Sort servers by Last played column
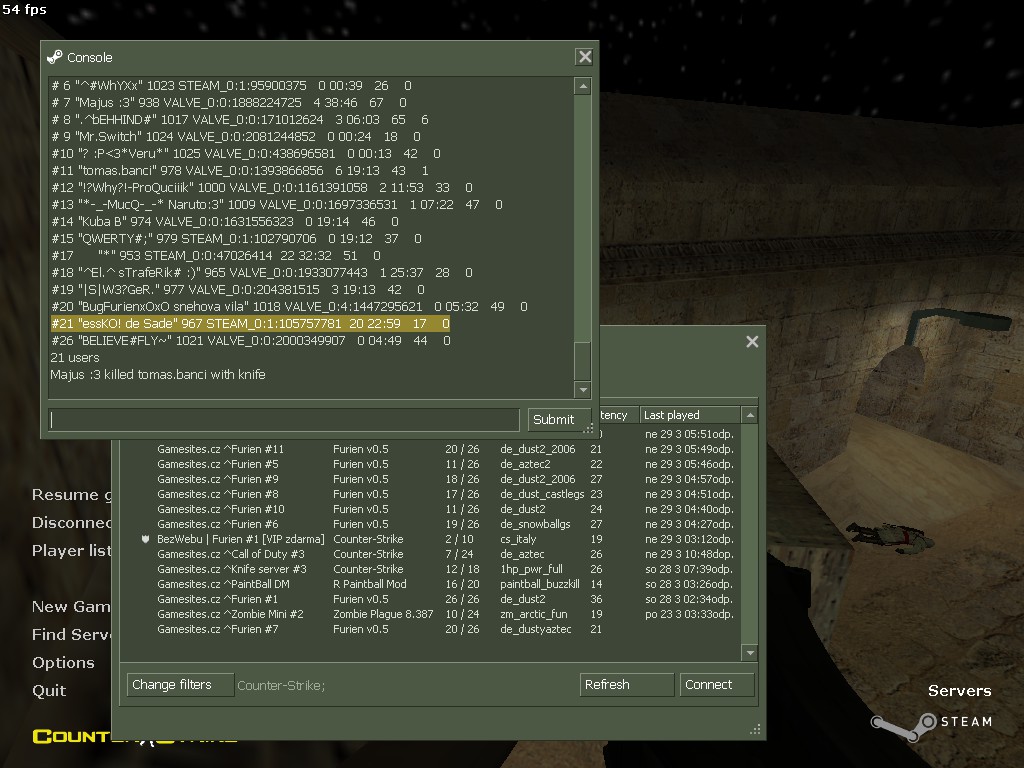The height and width of the screenshot is (768, 1024). coord(690,415)
